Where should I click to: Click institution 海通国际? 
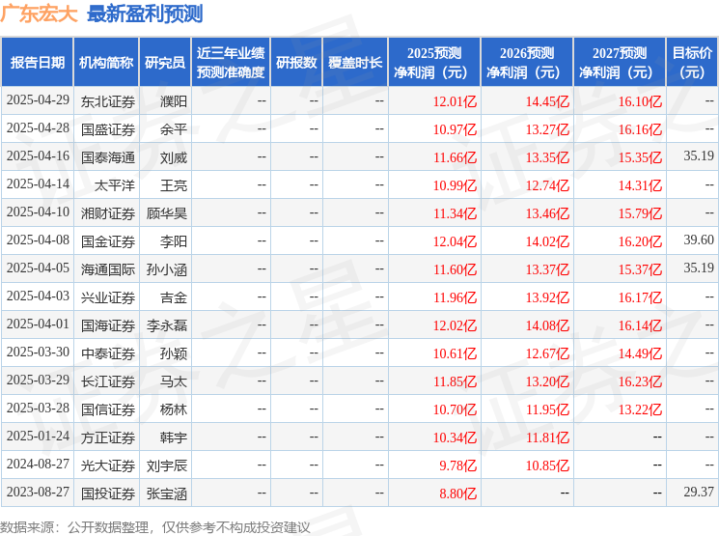coord(108,269)
